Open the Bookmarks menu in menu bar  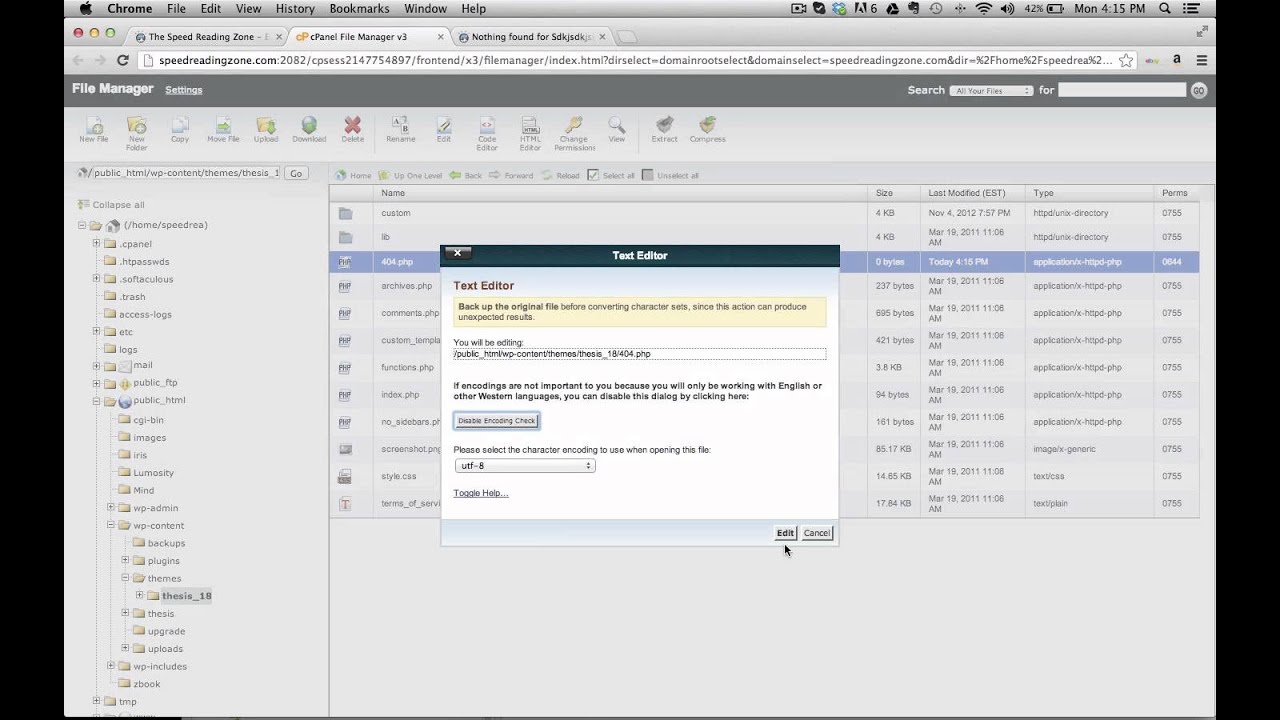pyautogui.click(x=359, y=8)
